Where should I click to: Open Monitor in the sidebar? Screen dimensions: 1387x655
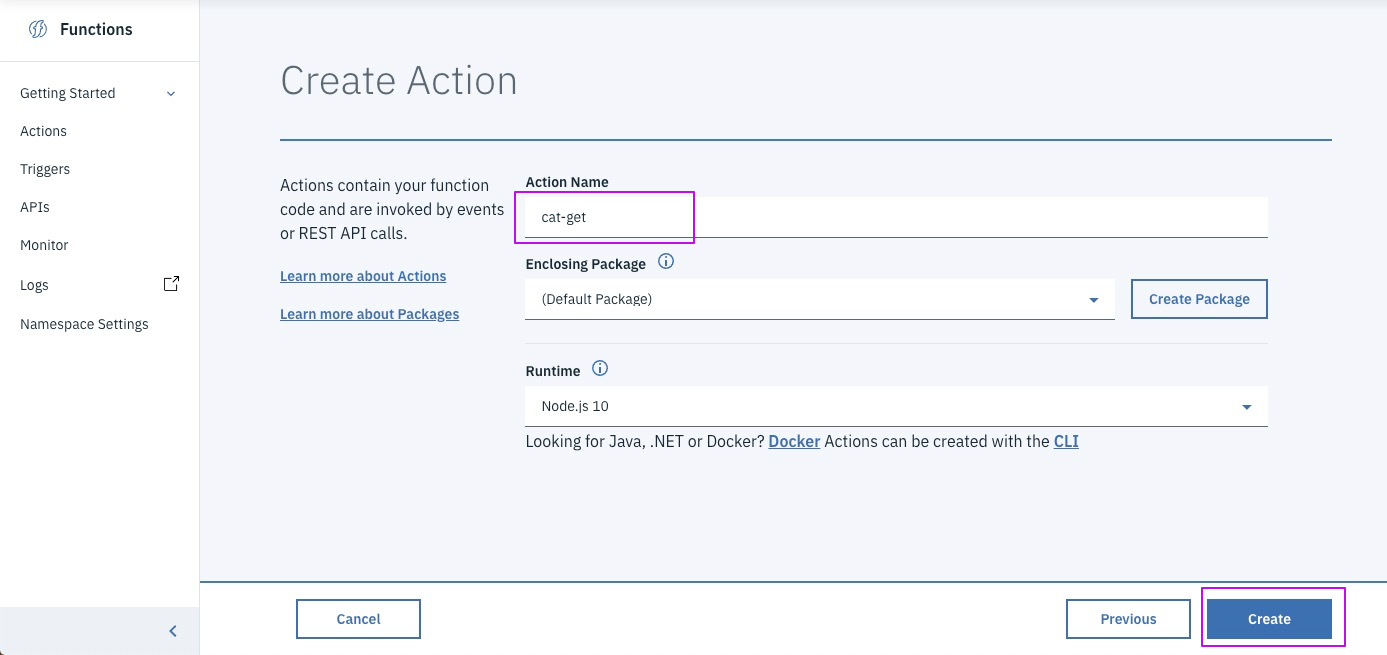(x=44, y=245)
